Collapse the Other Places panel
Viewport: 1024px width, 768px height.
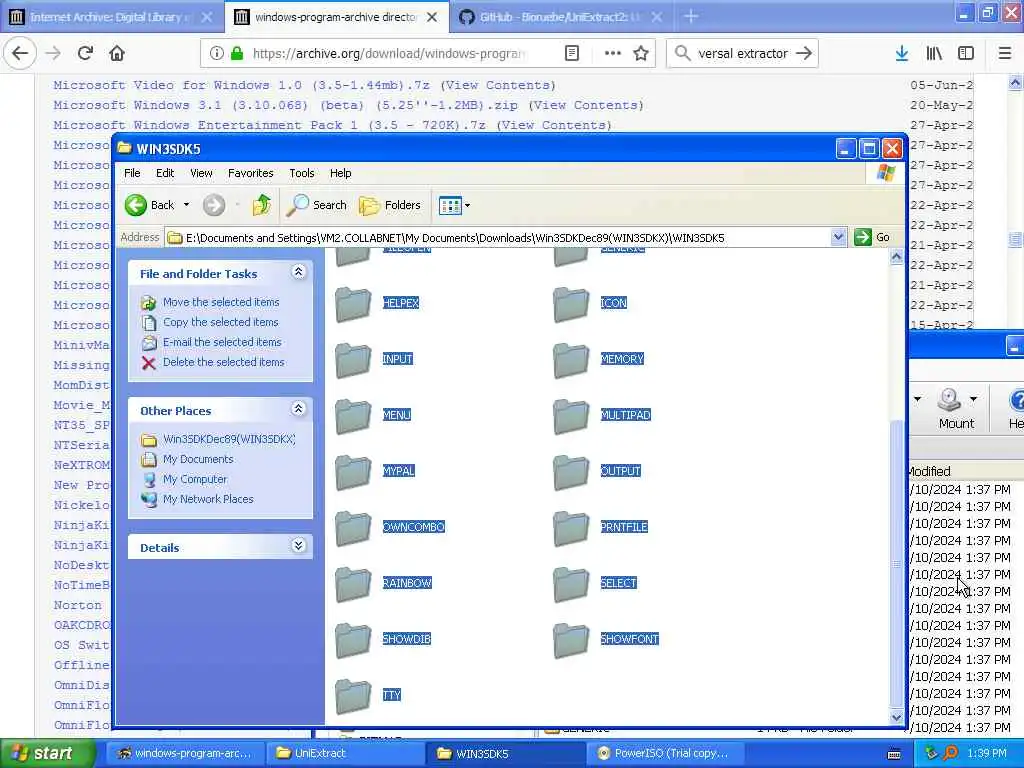point(298,409)
